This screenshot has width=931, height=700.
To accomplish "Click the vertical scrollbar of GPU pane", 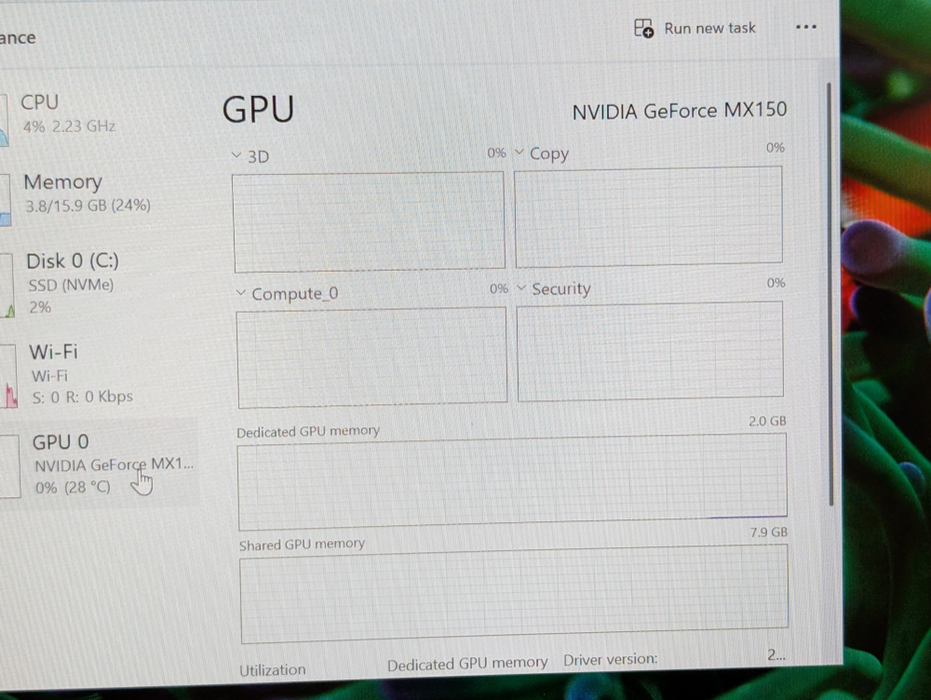I will tap(830, 294).
